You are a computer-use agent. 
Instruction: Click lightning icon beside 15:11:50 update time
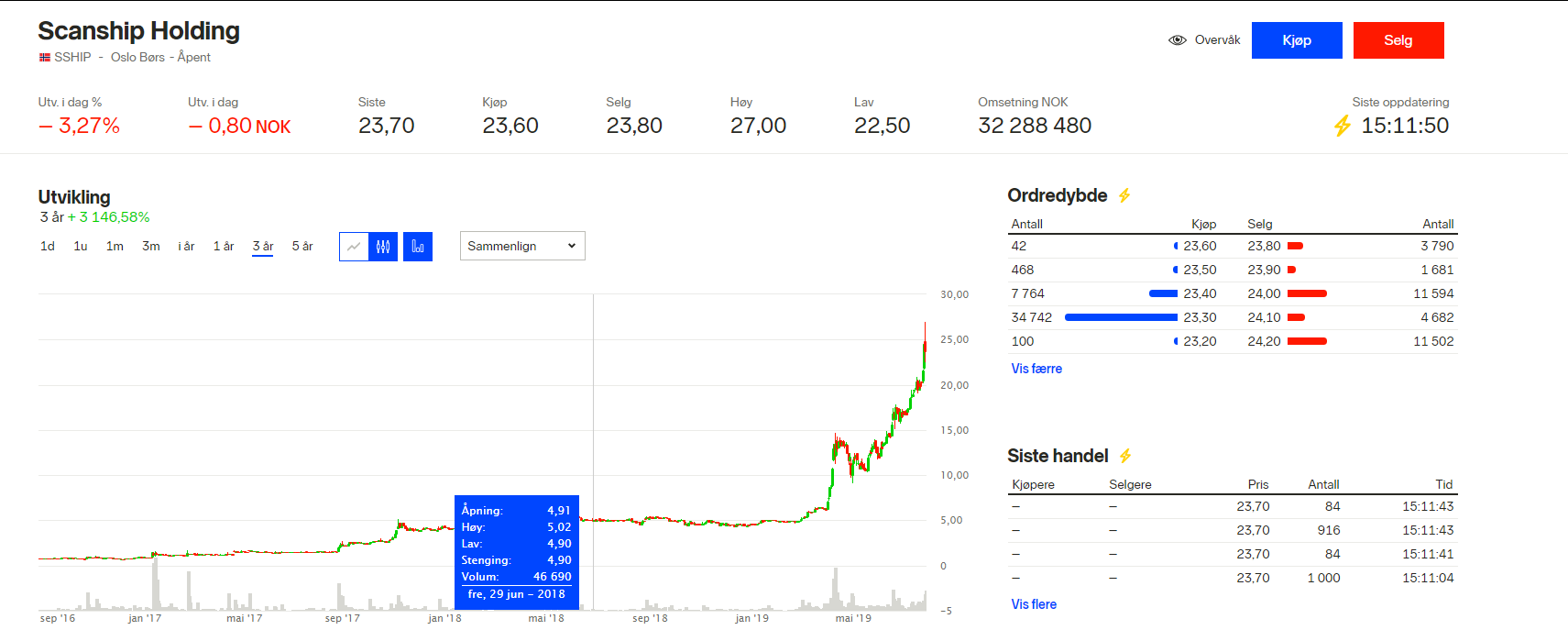tap(1343, 126)
